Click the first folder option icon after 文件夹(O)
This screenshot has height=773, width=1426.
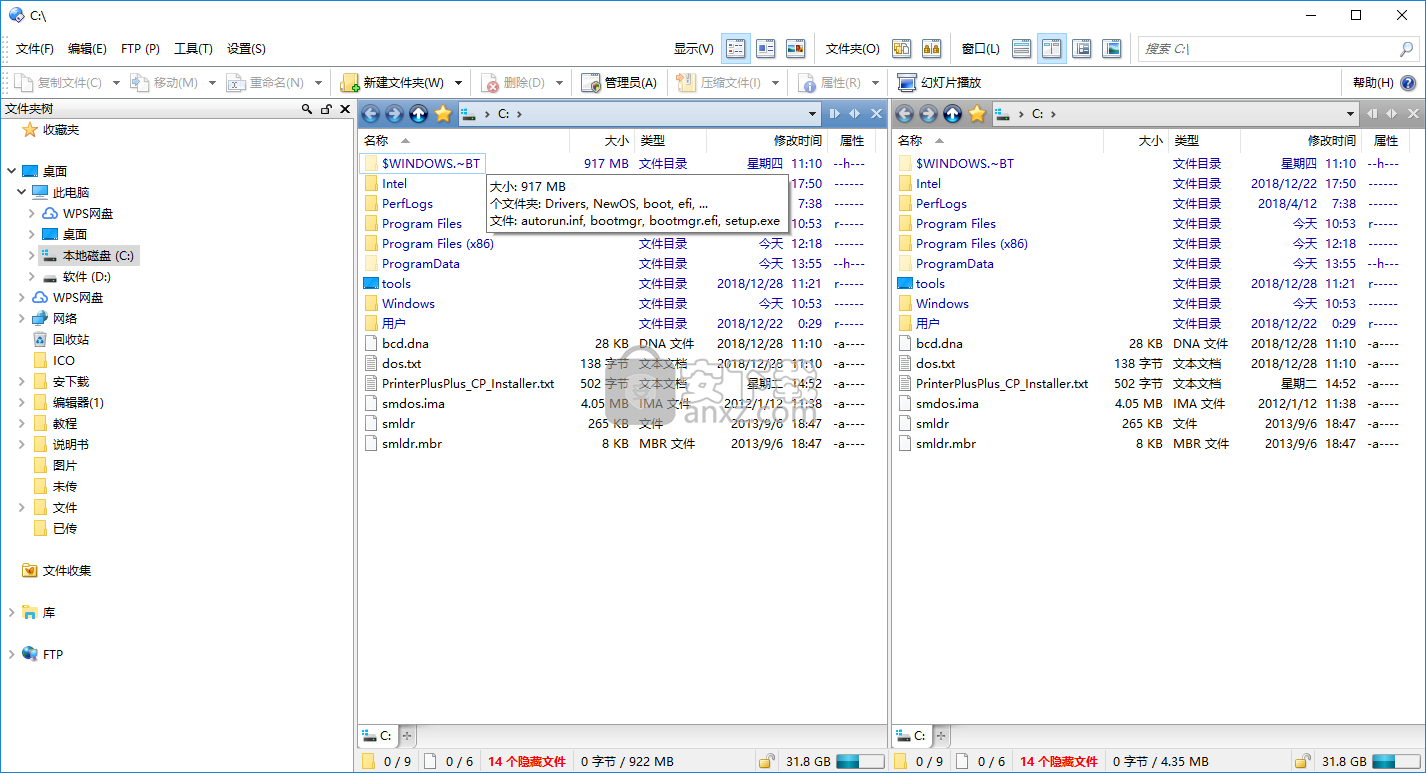(901, 48)
